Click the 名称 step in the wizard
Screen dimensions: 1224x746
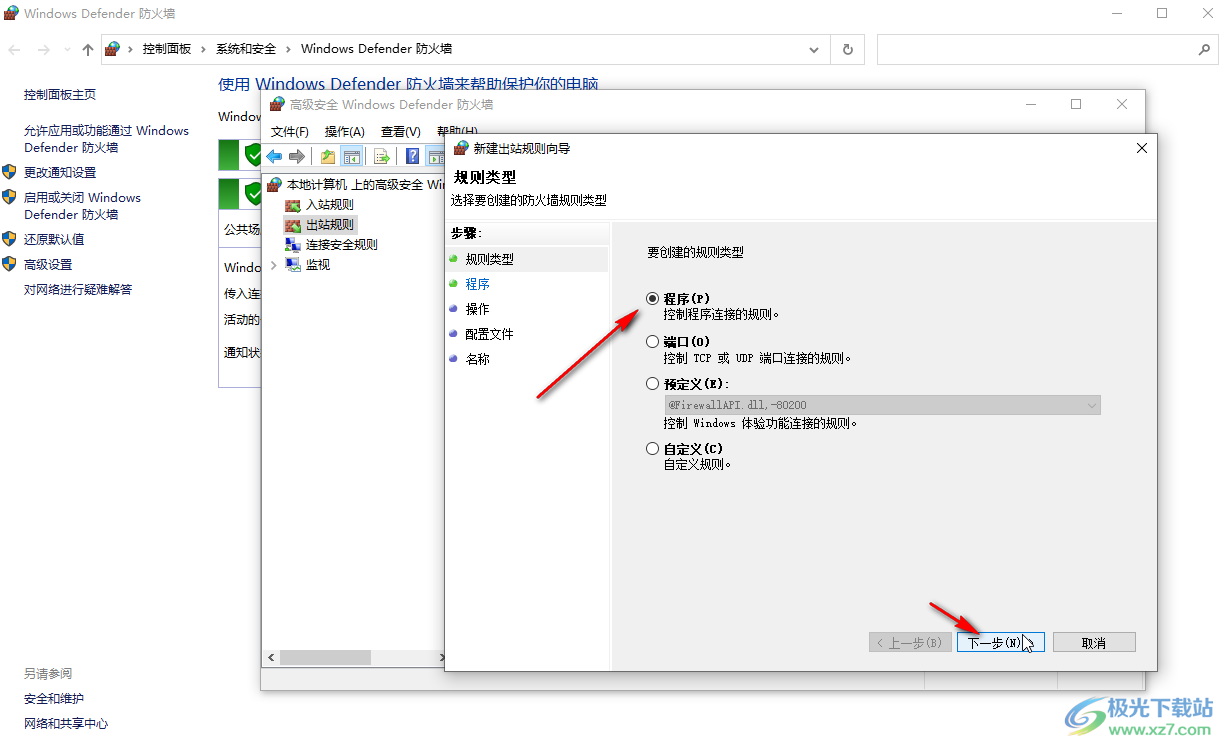click(x=477, y=359)
